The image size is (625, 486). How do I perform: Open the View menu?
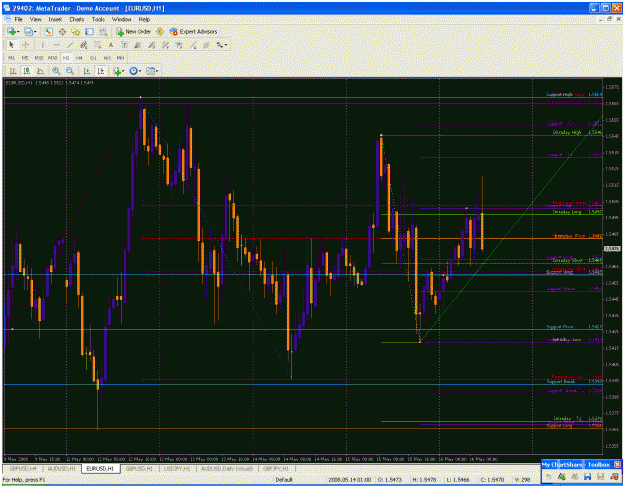point(35,19)
